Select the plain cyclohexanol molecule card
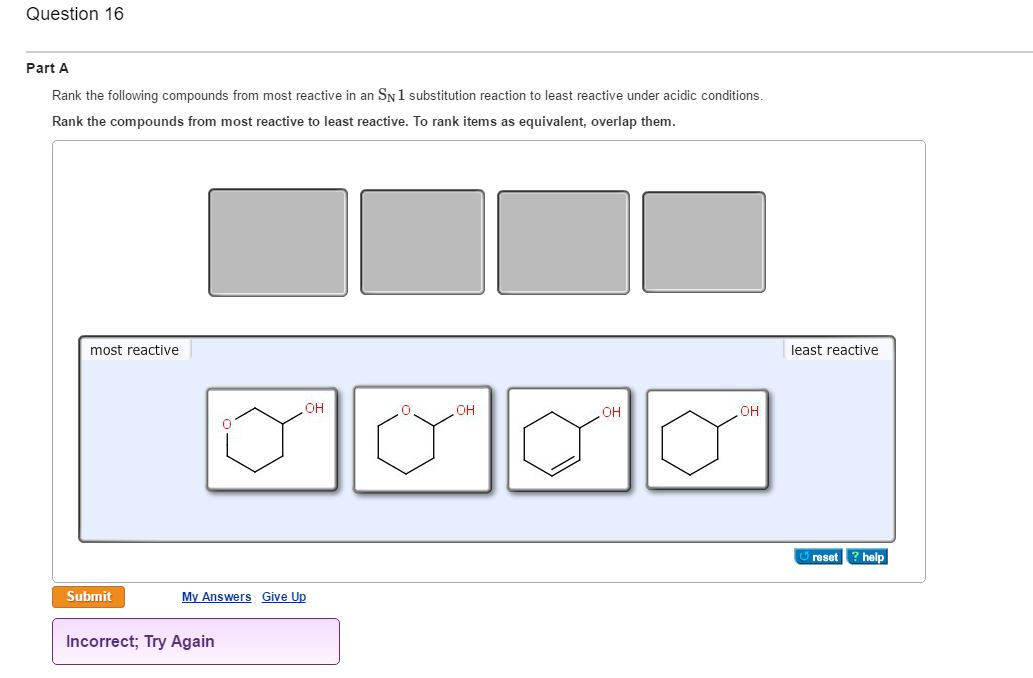Screen dimensions: 1033x678 707,439
